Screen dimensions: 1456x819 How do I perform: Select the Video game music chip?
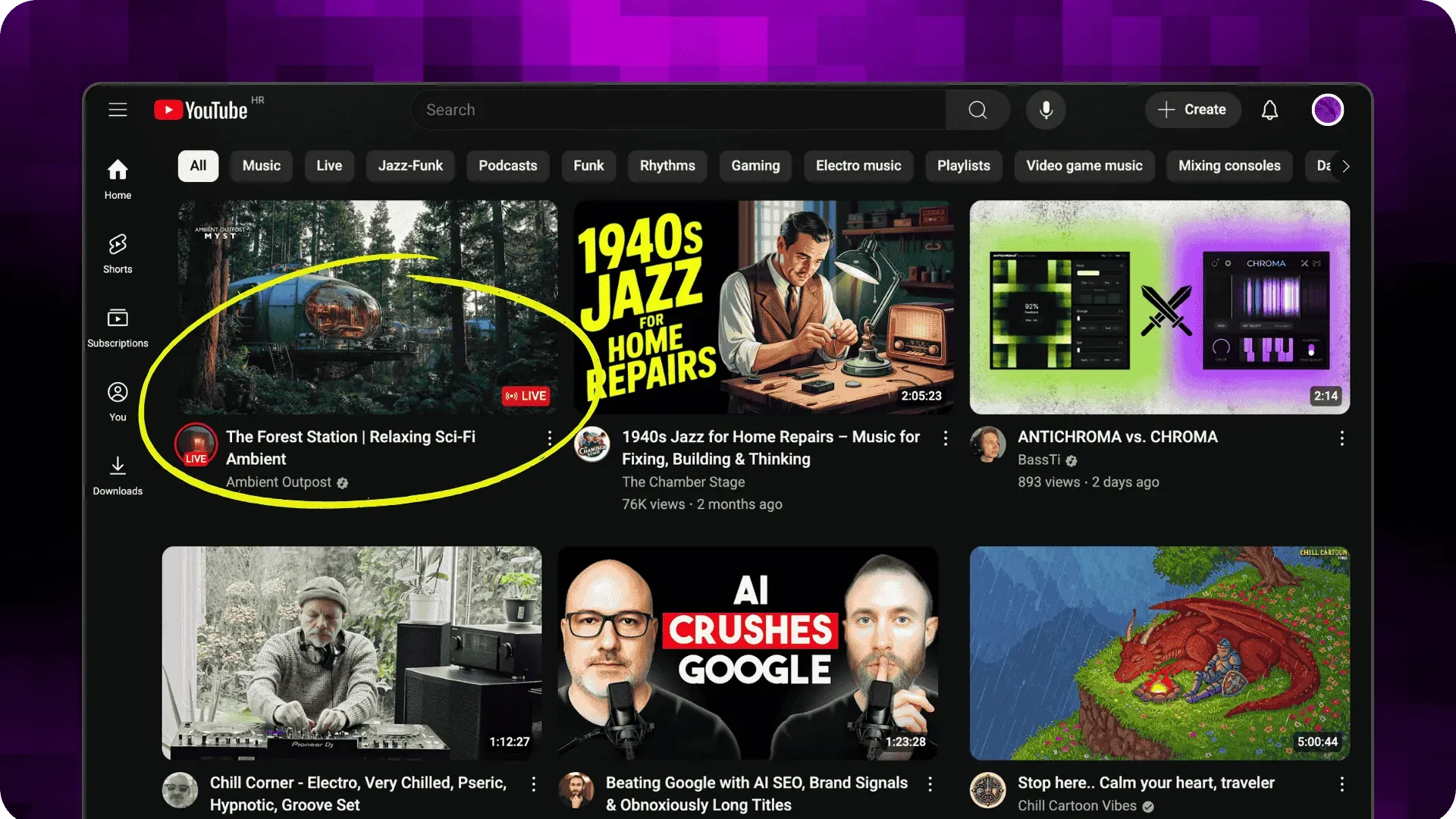[x=1084, y=166]
